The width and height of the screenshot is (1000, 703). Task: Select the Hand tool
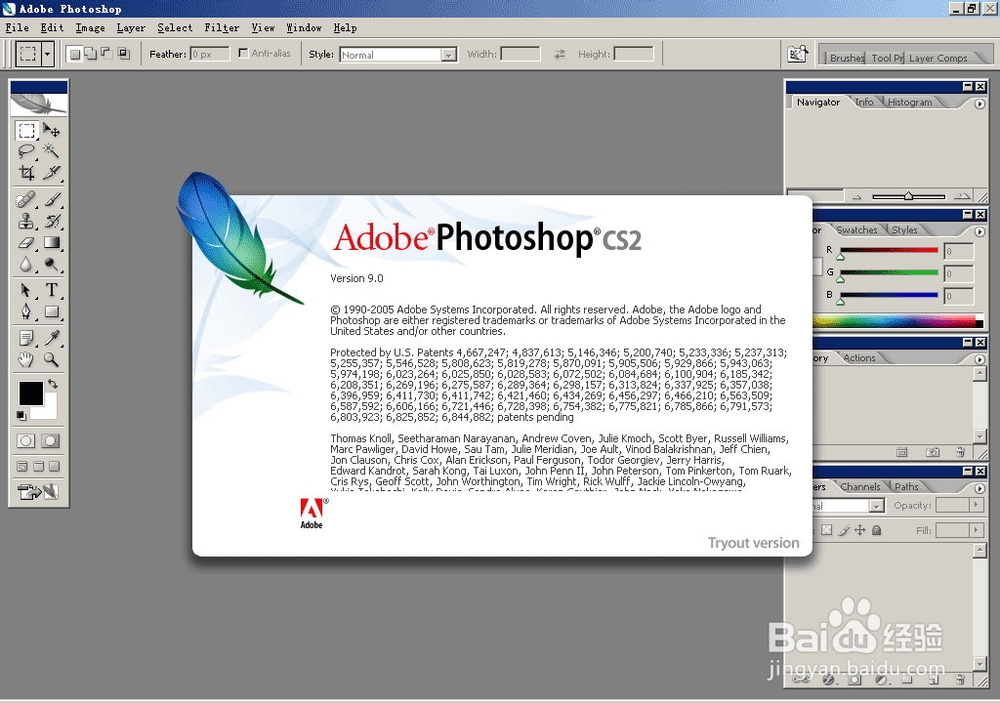pyautogui.click(x=26, y=359)
